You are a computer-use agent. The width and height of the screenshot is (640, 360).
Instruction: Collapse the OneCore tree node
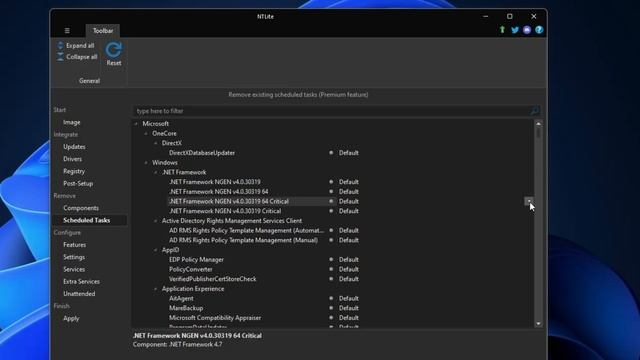coord(146,133)
